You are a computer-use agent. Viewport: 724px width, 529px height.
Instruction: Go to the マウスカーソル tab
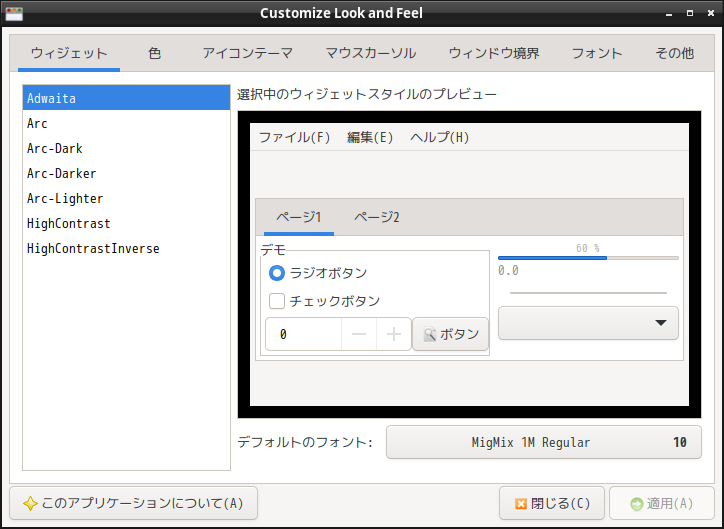(370, 54)
